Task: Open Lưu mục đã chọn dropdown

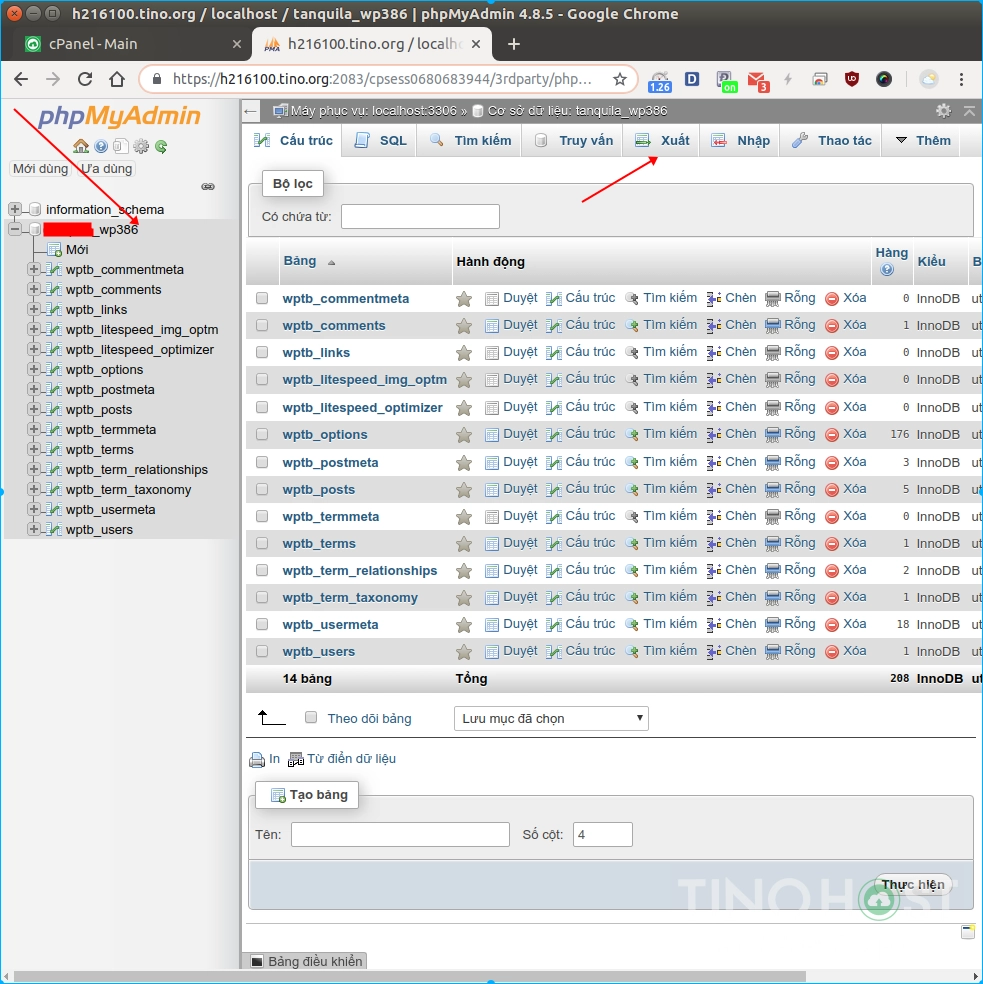Action: coord(551,719)
